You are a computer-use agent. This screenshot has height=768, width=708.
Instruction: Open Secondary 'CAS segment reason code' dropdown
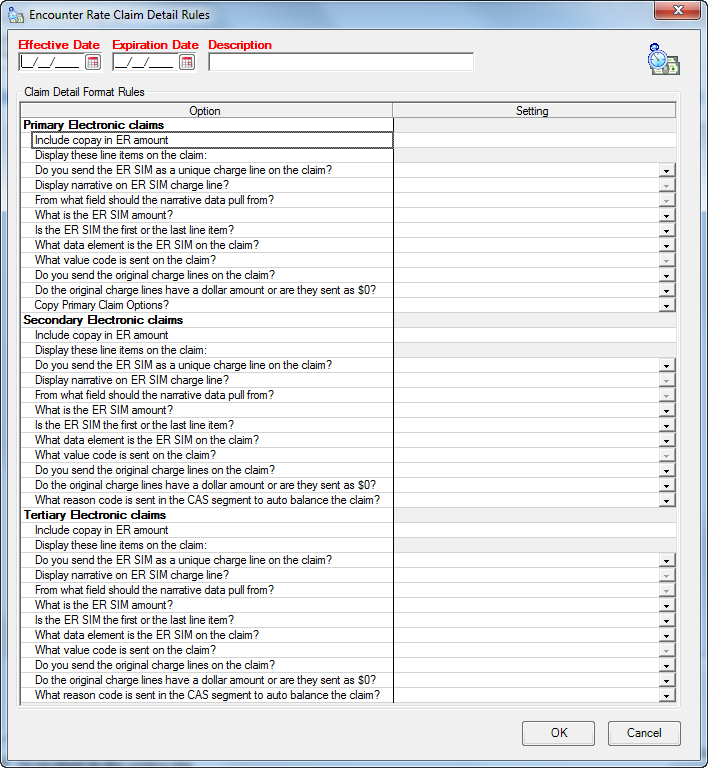(666, 501)
